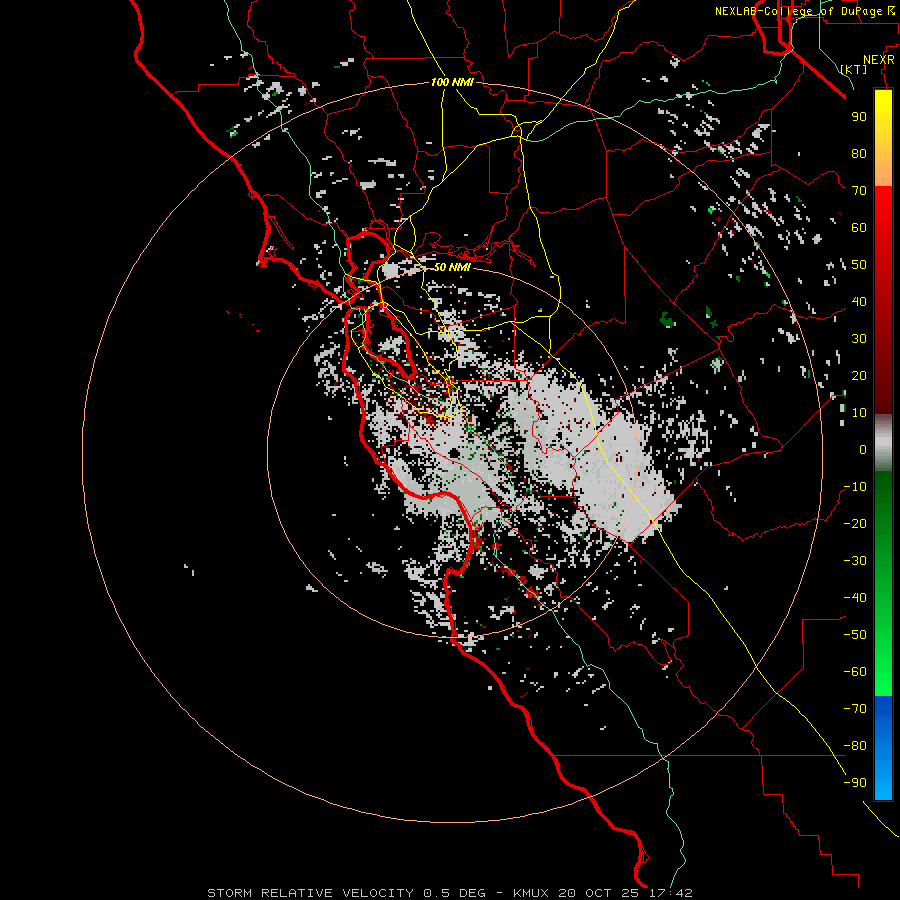
Task: Click the -60 value on velocity scale
Action: tap(855, 672)
